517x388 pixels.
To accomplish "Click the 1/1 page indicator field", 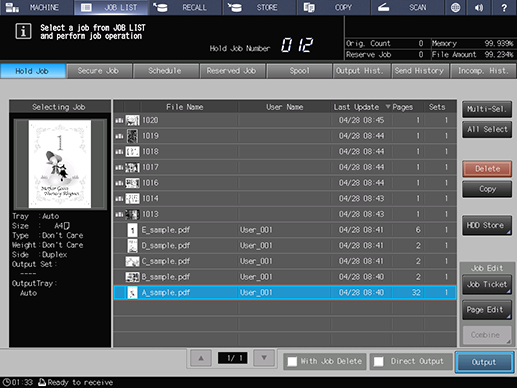I will 232,358.
